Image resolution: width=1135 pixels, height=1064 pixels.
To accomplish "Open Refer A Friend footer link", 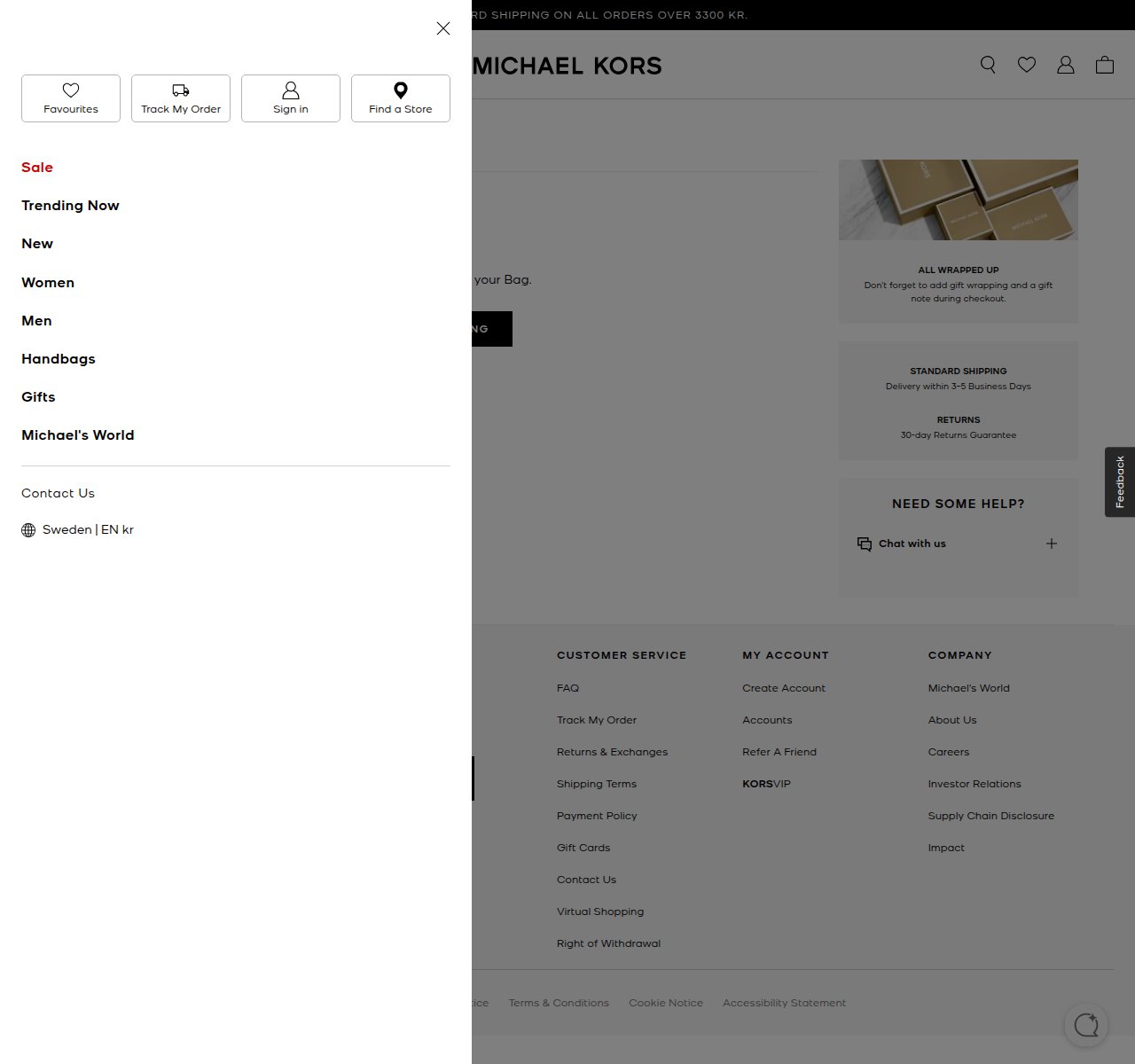I will coord(779,752).
